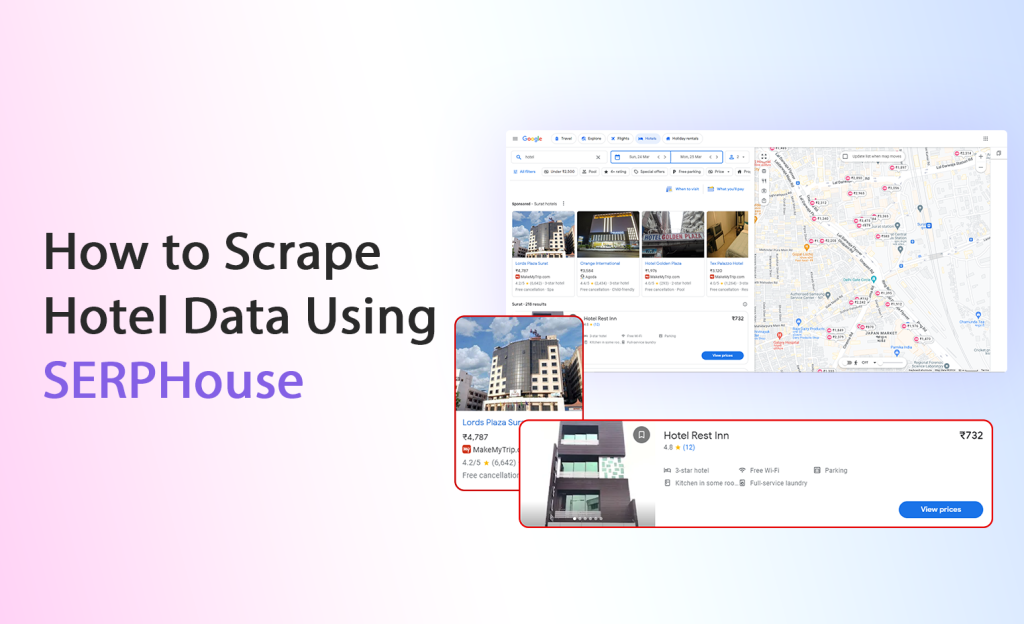The image size is (1024, 624).
Task: Click the Full-service laundry amenity in enlarged card
Action: click(773, 483)
